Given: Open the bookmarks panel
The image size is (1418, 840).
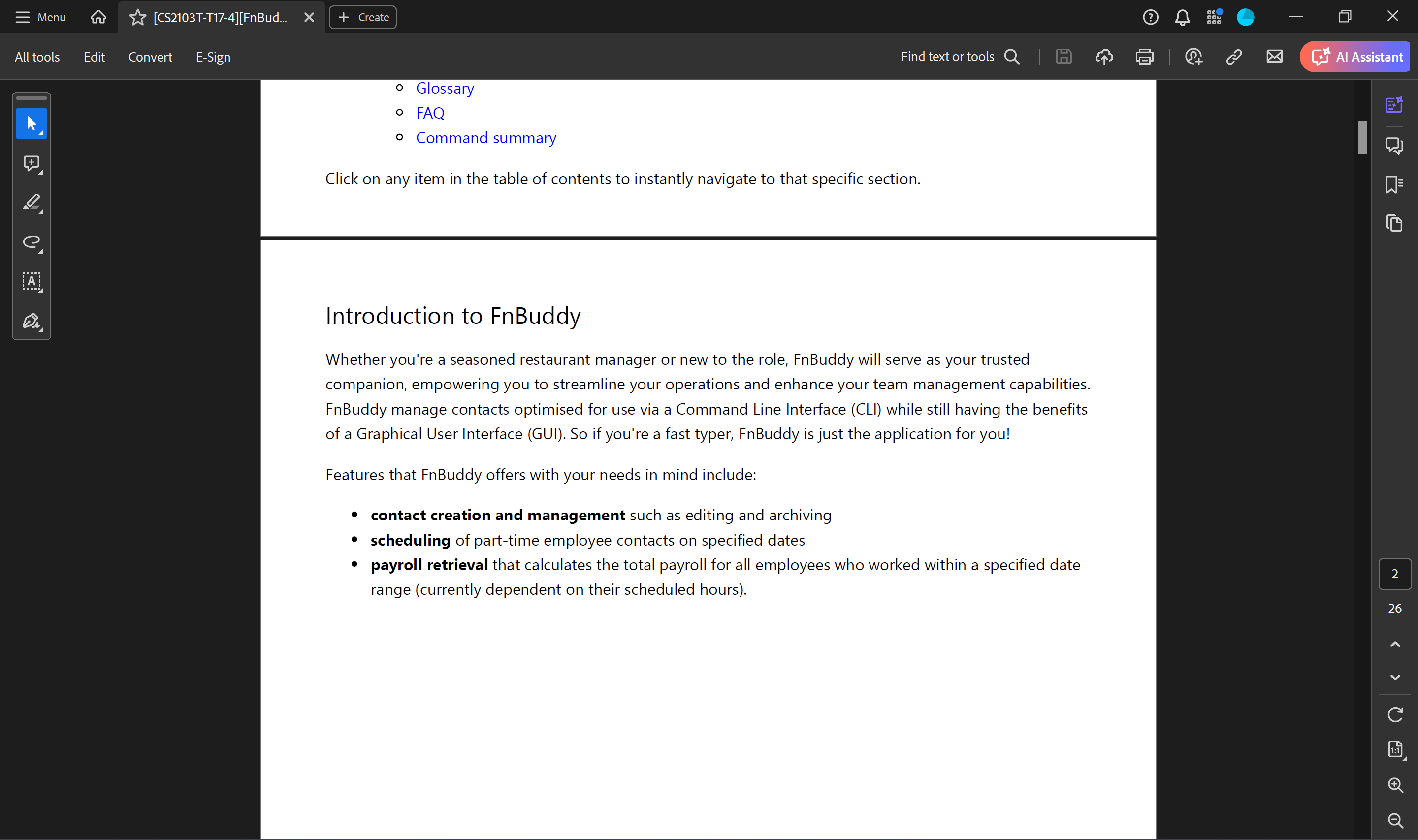Looking at the screenshot, I should point(1394,184).
